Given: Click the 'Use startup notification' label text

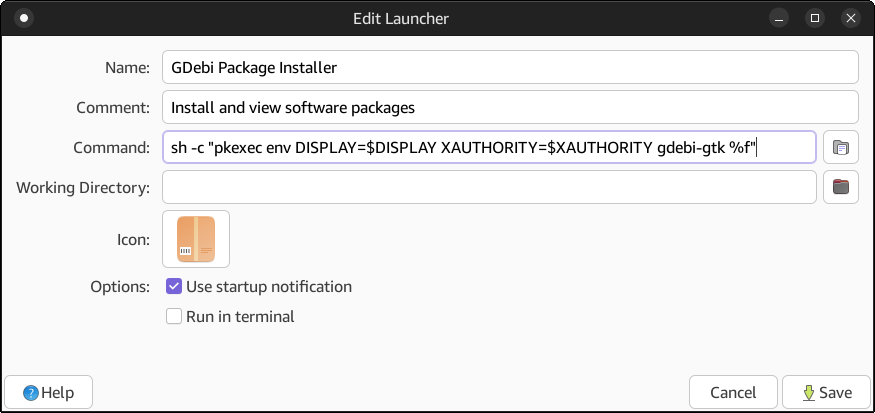Looking at the screenshot, I should [269, 287].
